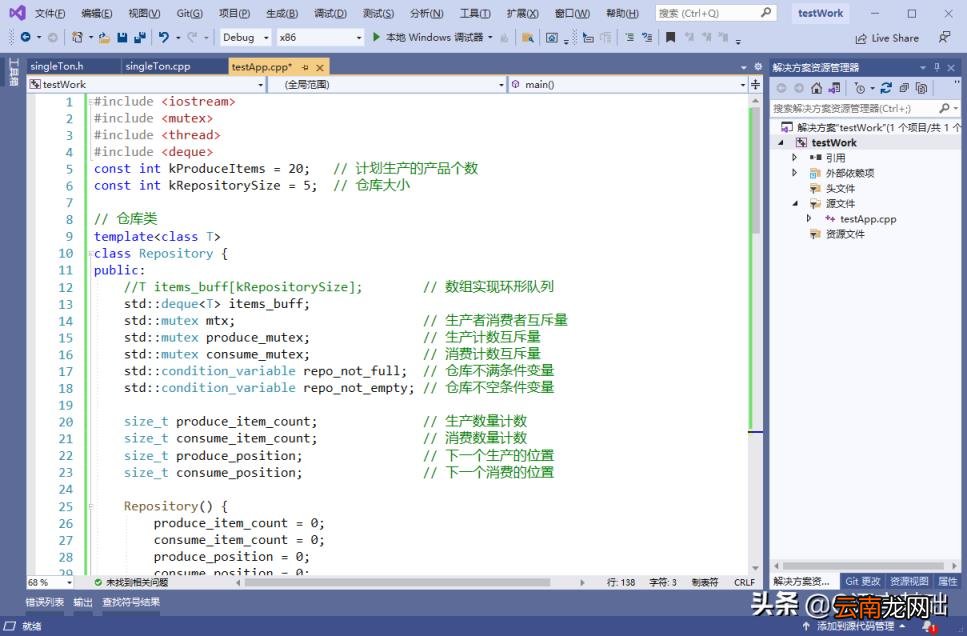Click the Open File folder icon
This screenshot has width=967, height=636.
coord(104,38)
